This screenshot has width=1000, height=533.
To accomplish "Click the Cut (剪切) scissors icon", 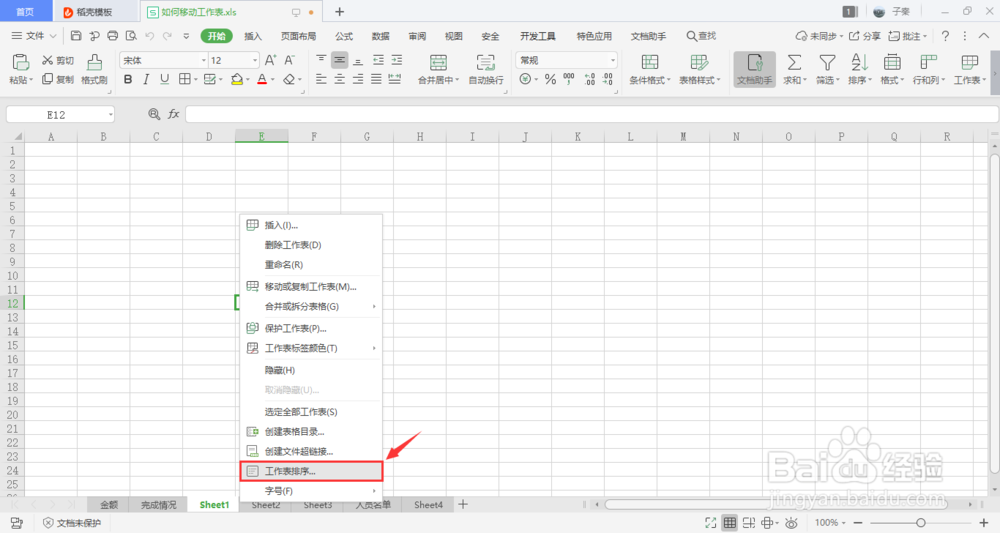I will tap(48, 60).
